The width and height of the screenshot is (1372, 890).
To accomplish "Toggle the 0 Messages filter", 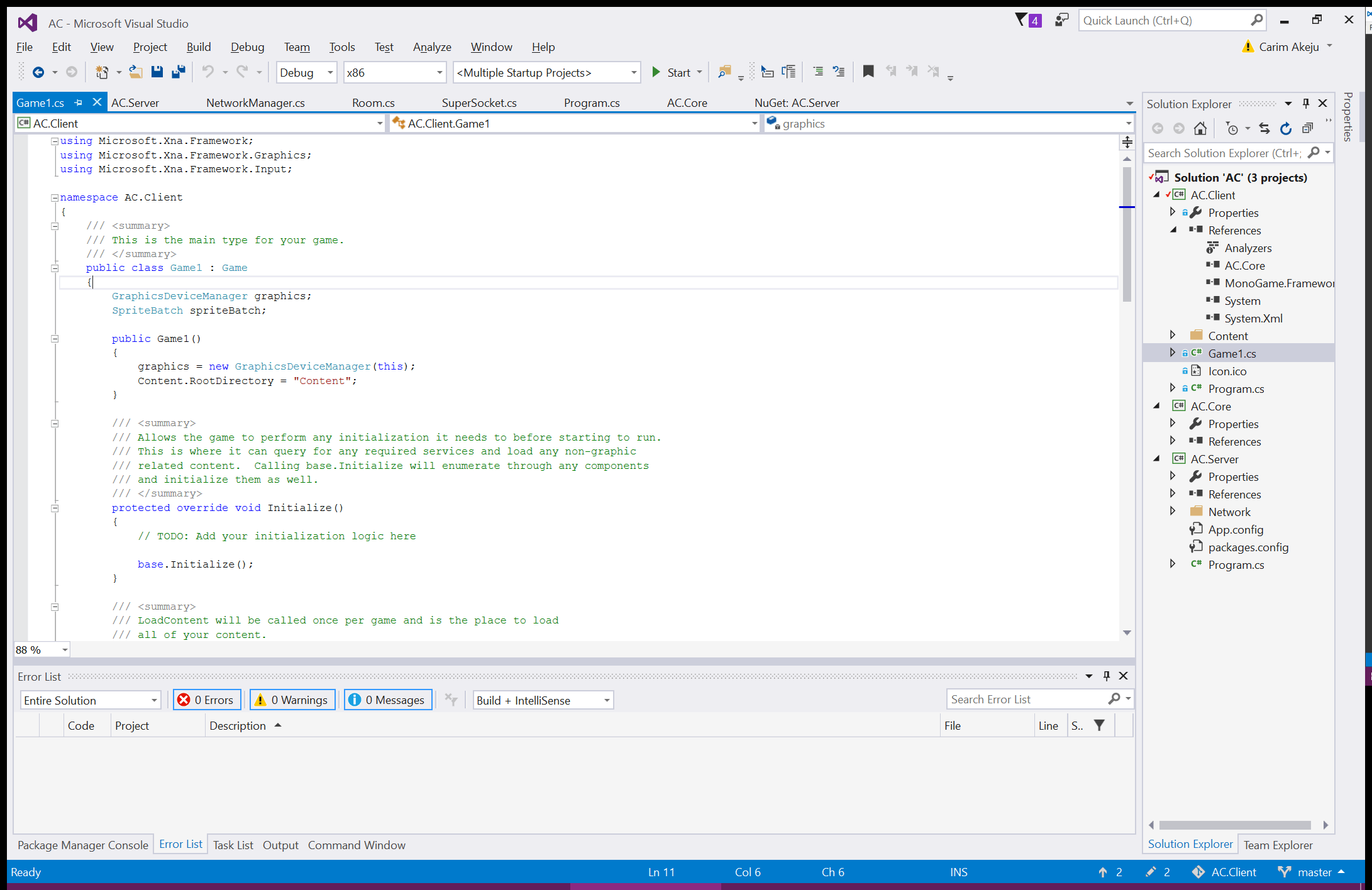I will [388, 700].
